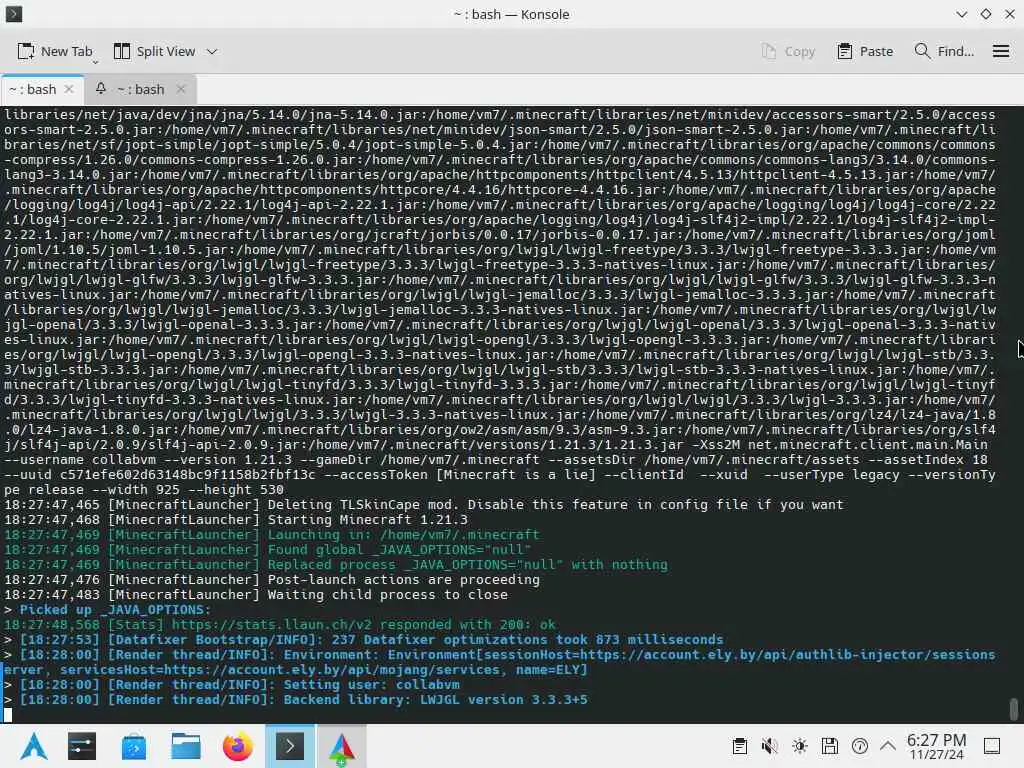Click the 'Found global _JAVA_OPTIONS' log line
Image resolution: width=1024 pixels, height=768 pixels.
pos(268,550)
